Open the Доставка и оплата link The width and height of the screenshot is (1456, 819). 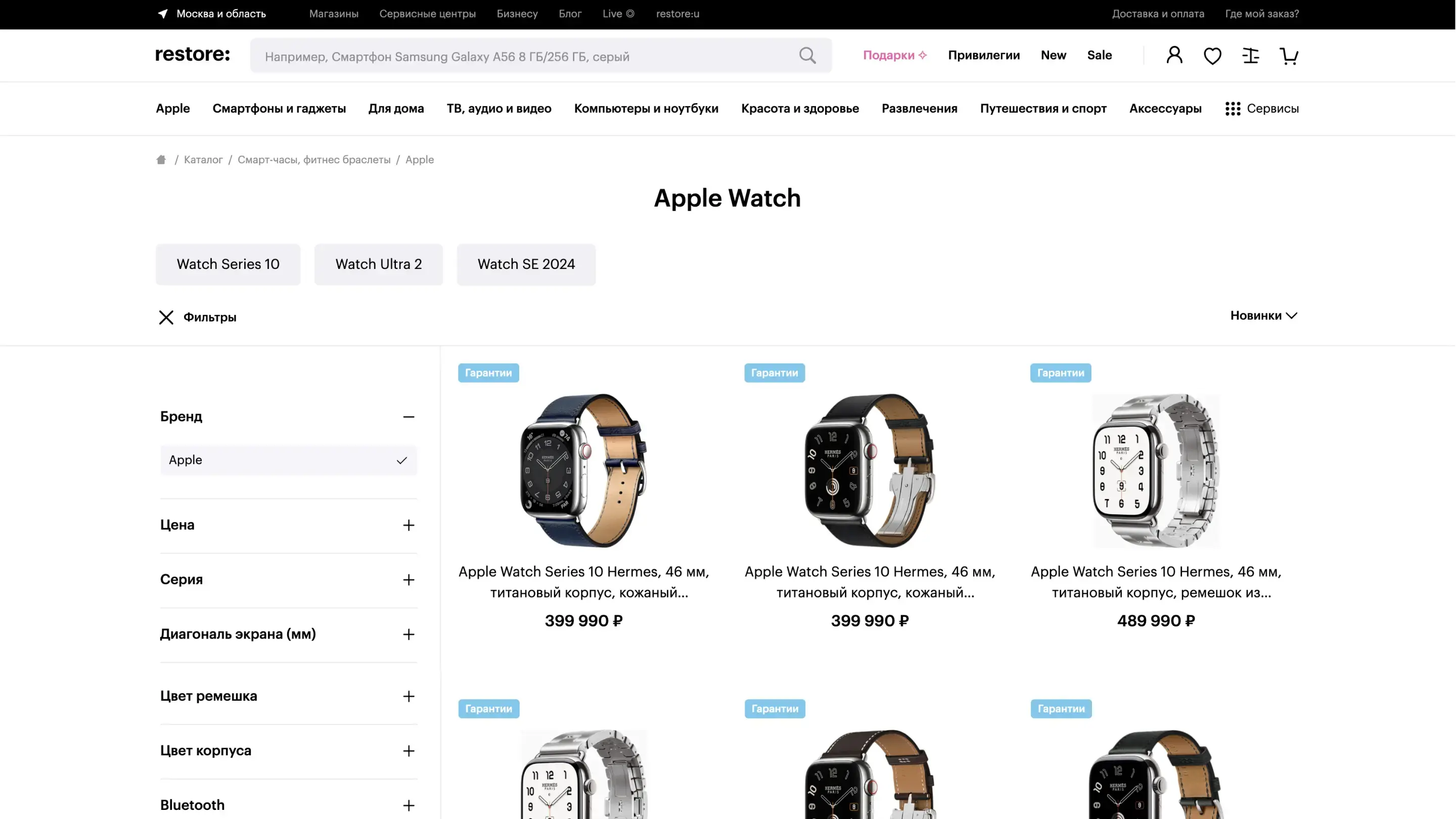(x=1158, y=14)
